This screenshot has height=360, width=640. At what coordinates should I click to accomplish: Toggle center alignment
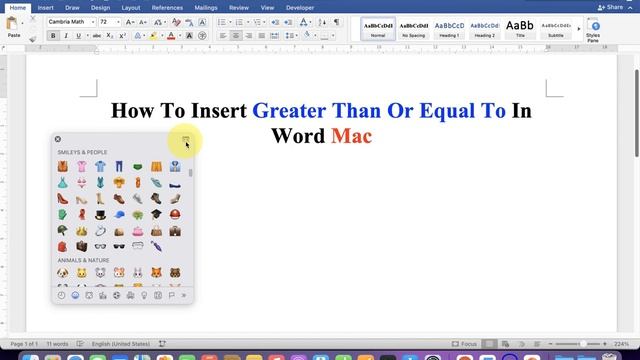[236, 36]
